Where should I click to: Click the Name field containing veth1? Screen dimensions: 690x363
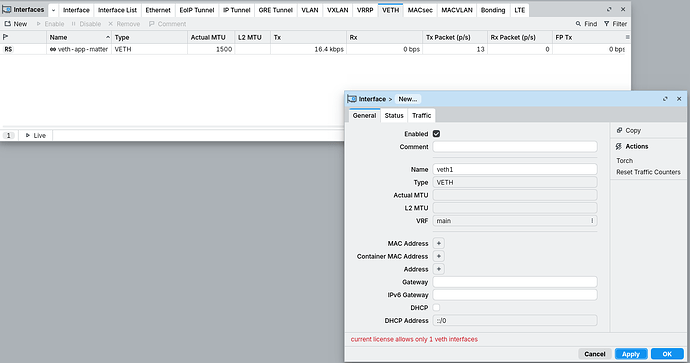coord(515,169)
